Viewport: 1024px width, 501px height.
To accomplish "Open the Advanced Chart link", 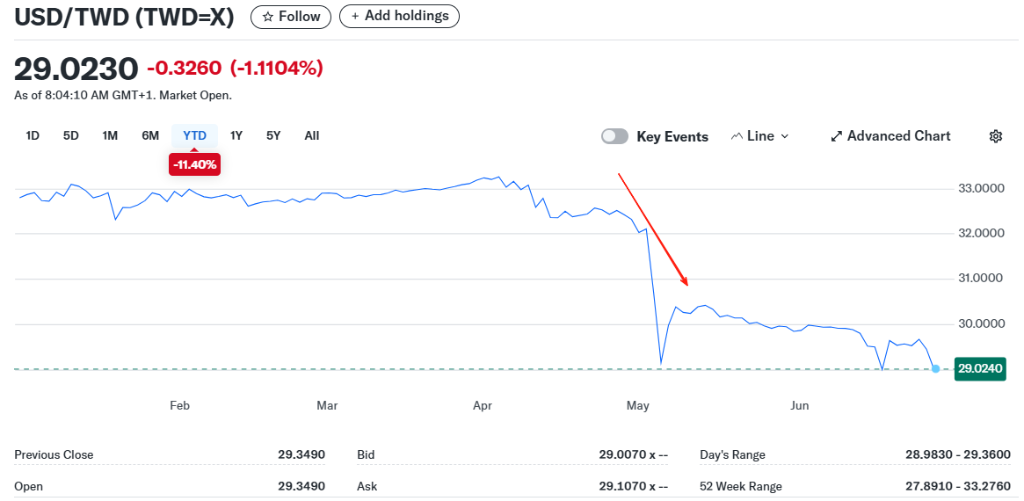I will click(x=898, y=136).
